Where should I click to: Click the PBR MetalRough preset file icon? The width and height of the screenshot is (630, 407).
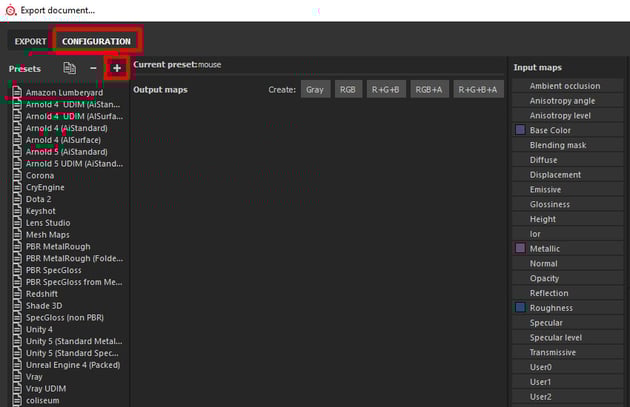pyautogui.click(x=17, y=246)
